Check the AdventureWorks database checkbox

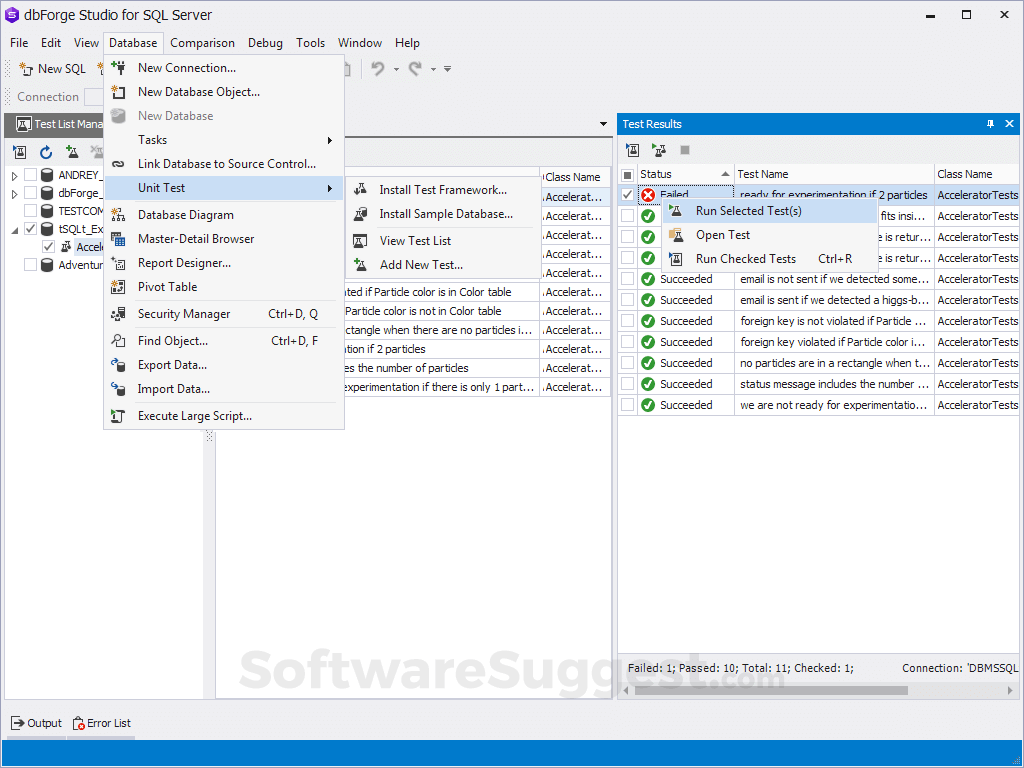tap(29, 263)
